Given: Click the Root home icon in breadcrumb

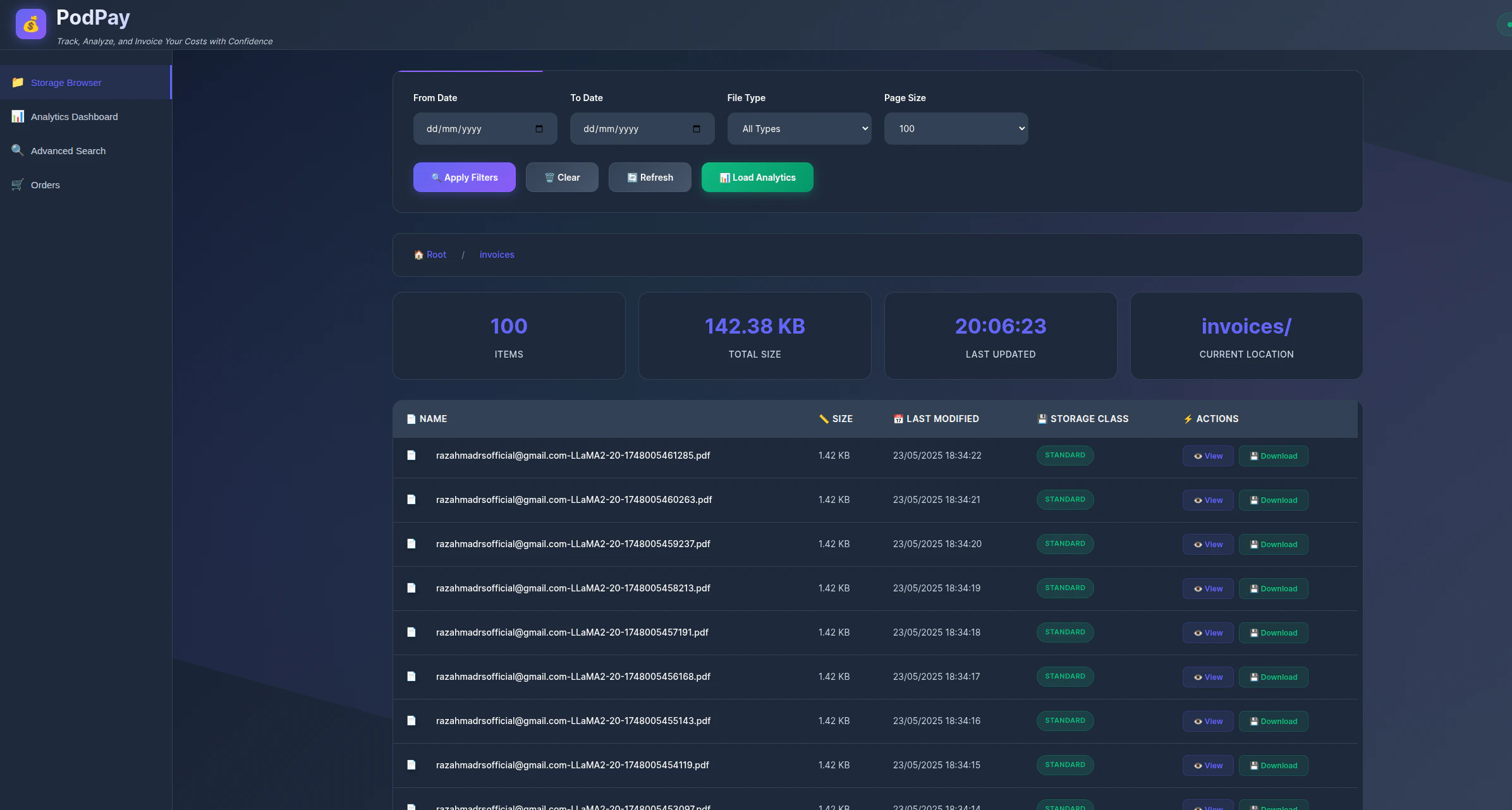Looking at the screenshot, I should click(x=418, y=255).
